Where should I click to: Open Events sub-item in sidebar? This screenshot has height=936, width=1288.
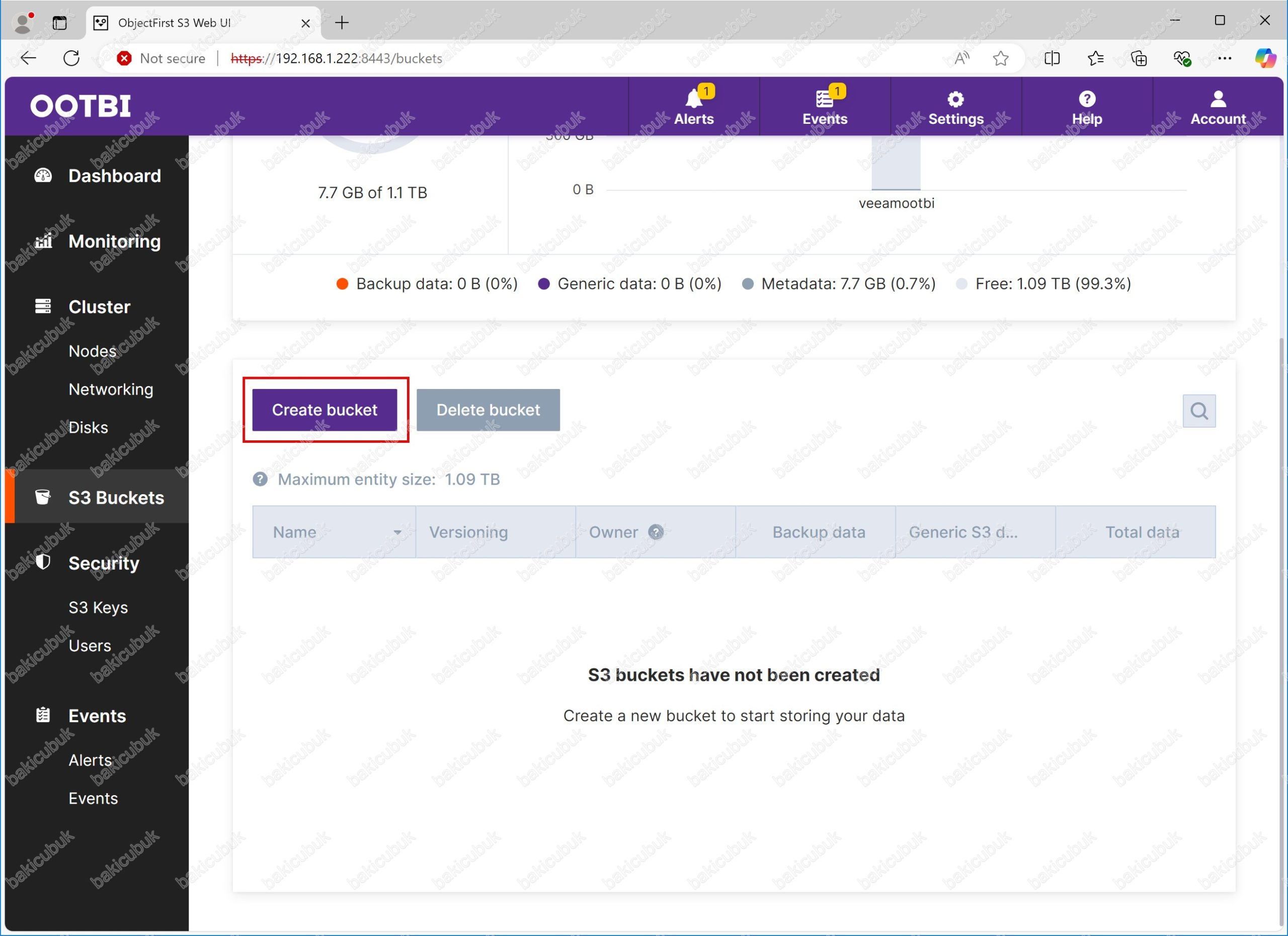[x=93, y=798]
